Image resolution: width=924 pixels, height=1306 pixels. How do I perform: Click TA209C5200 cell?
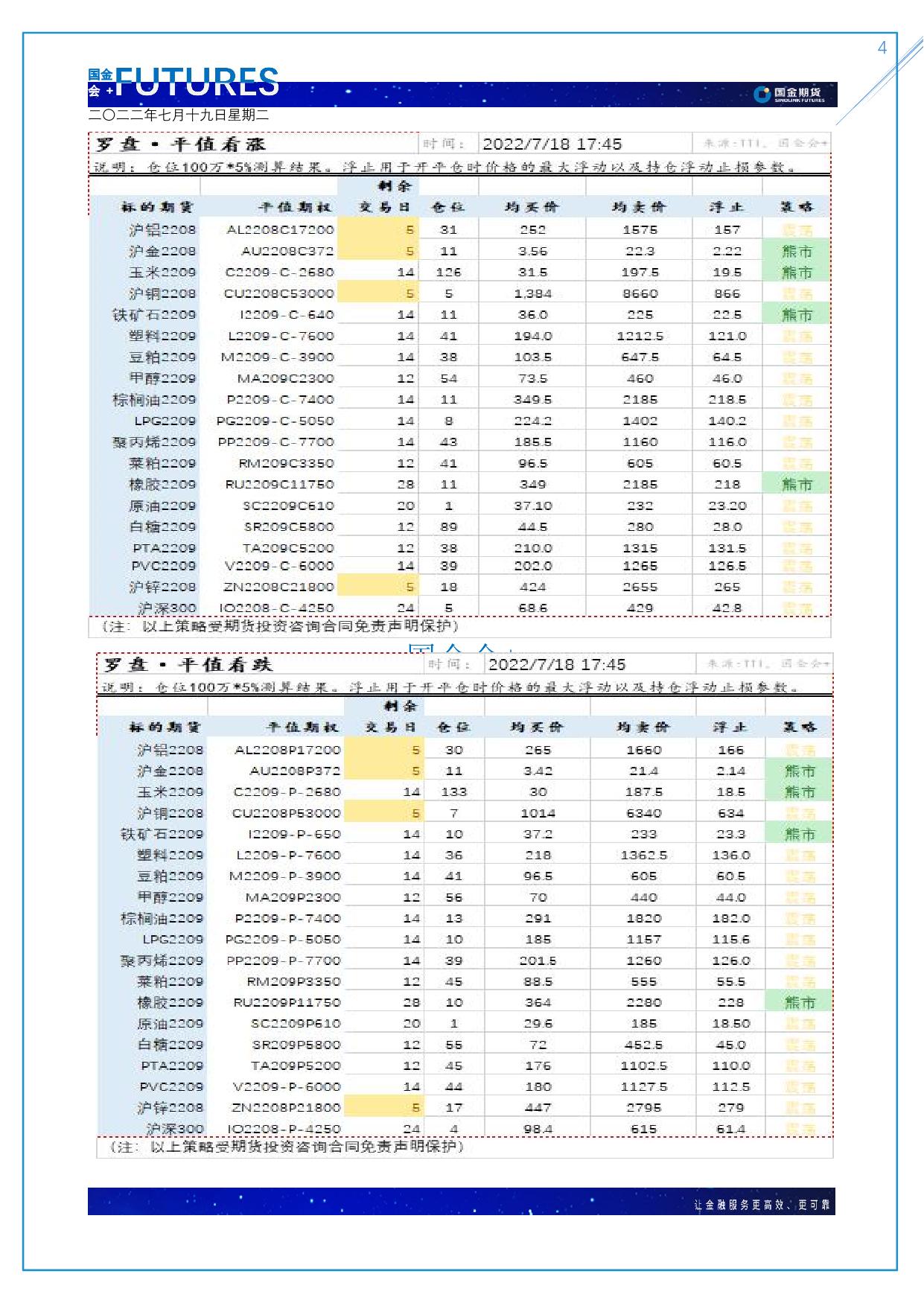288,548
